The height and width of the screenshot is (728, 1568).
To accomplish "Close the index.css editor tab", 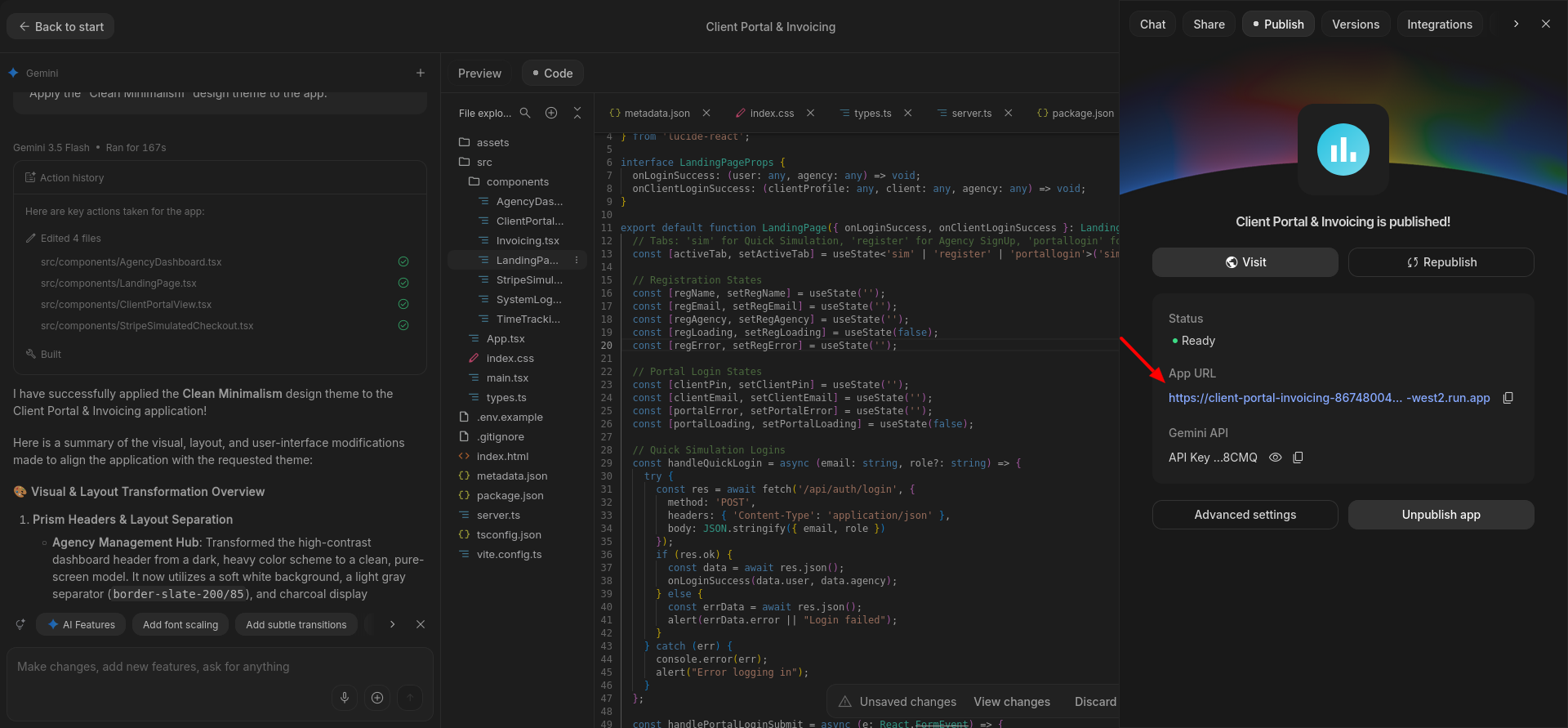I will [x=810, y=113].
